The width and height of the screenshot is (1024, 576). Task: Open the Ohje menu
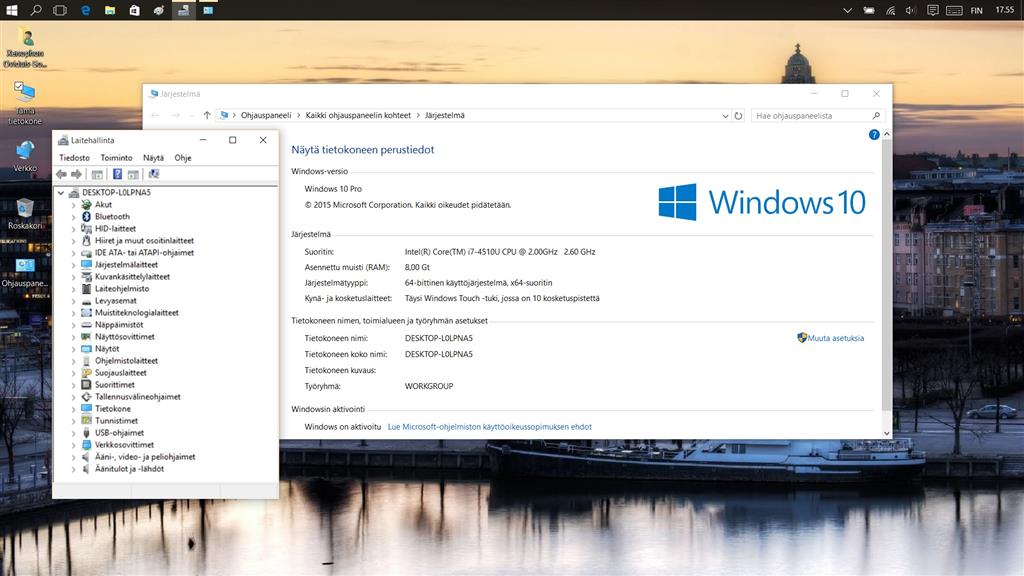tap(183, 158)
